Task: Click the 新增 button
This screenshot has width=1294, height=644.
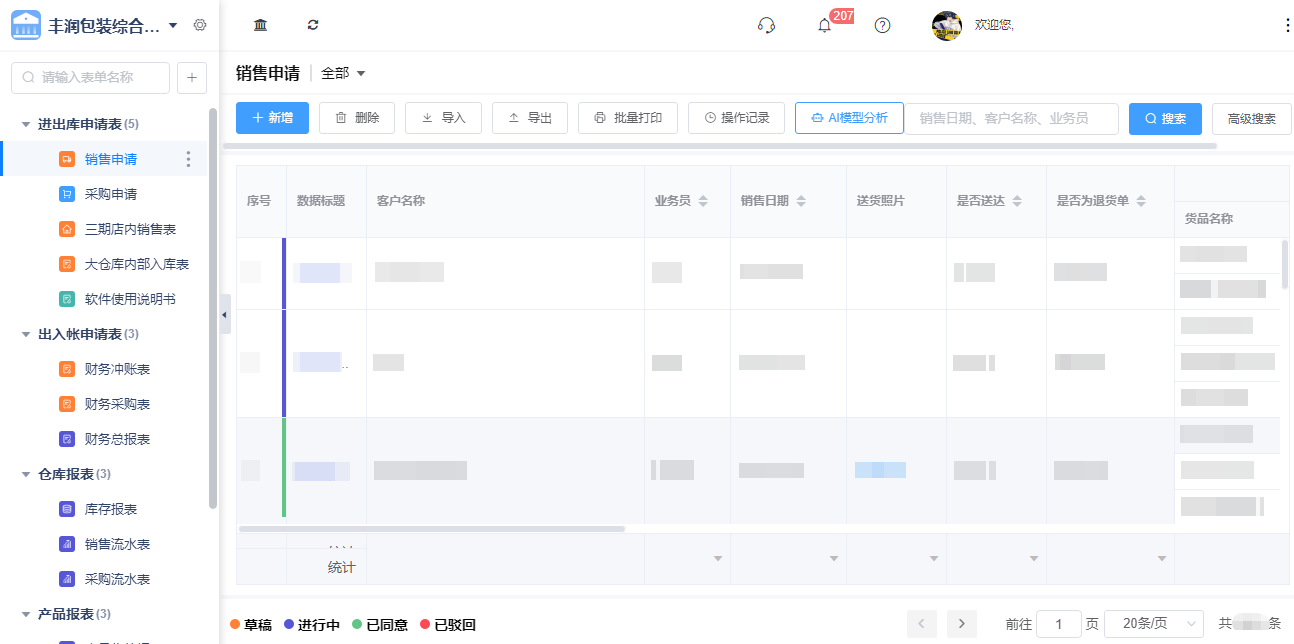Action: (x=272, y=118)
